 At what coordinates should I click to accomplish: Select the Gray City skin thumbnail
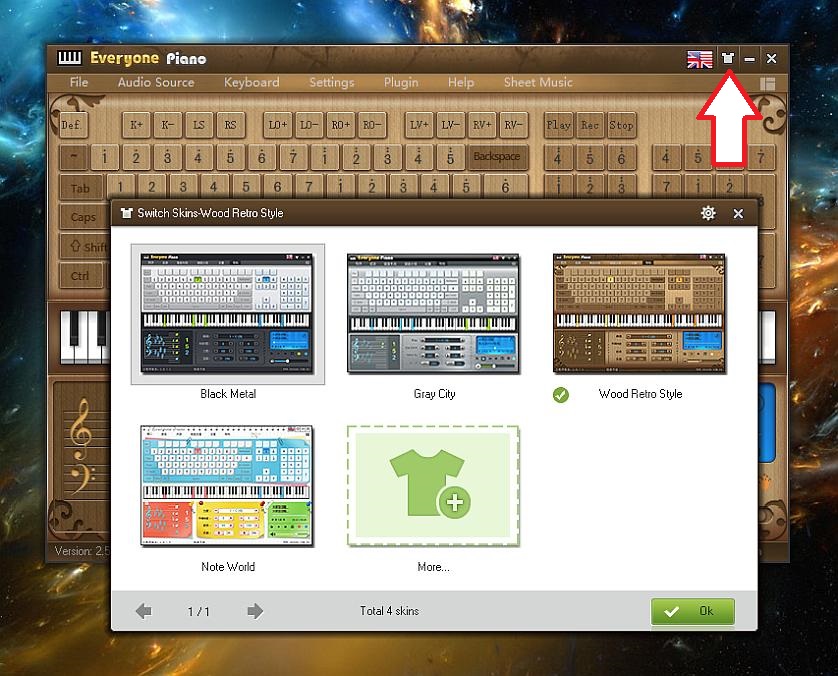433,314
